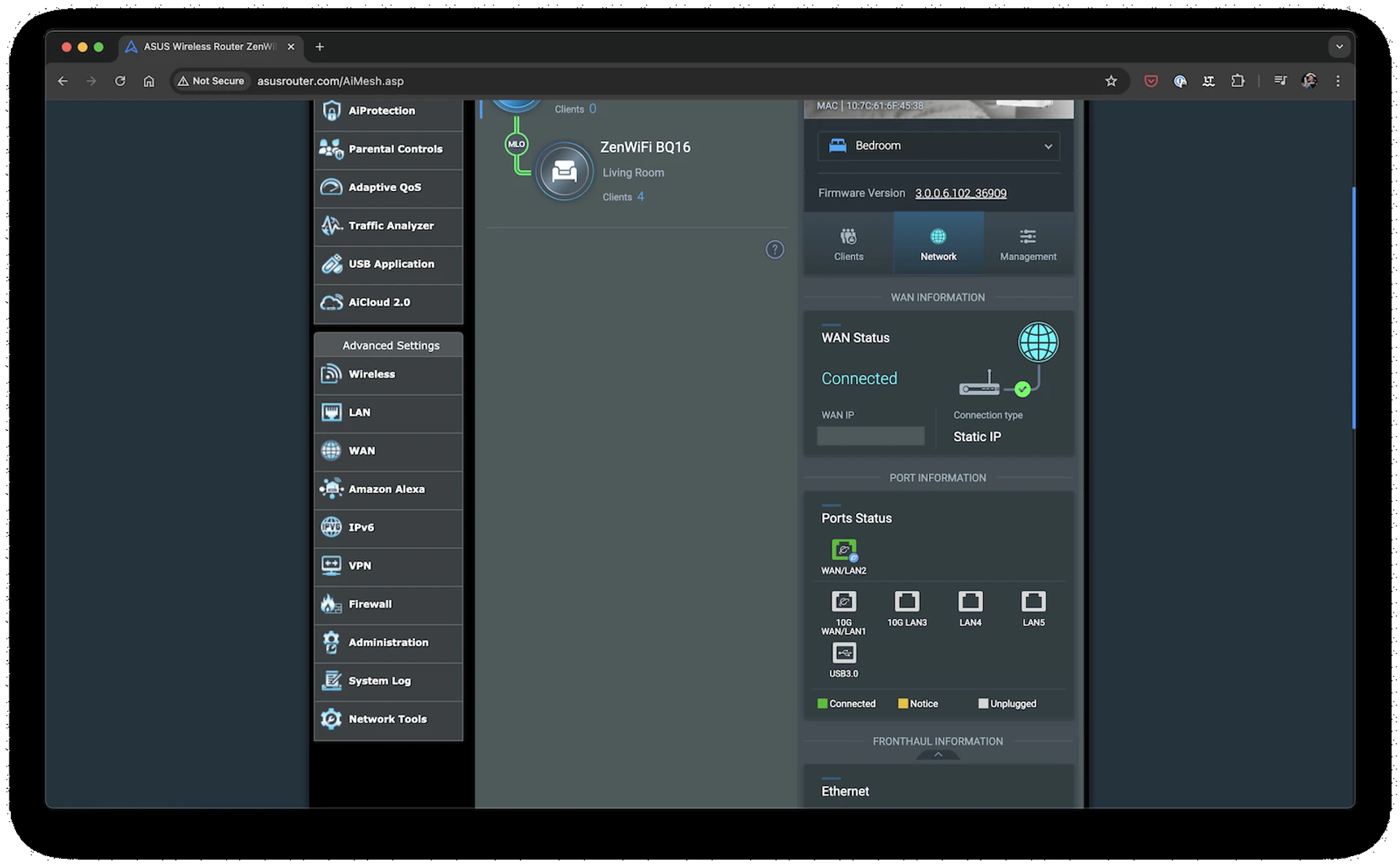Click the MAC address text
The width and height of the screenshot is (1400, 867).
point(870,106)
